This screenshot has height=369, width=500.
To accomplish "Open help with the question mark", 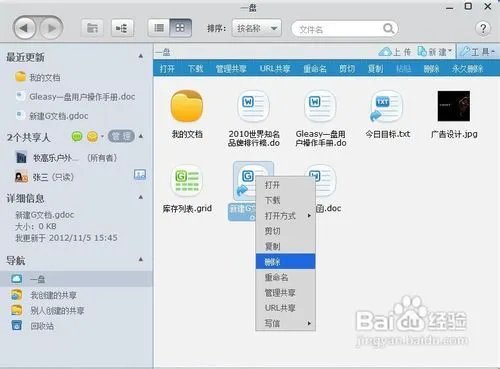I will (x=483, y=28).
